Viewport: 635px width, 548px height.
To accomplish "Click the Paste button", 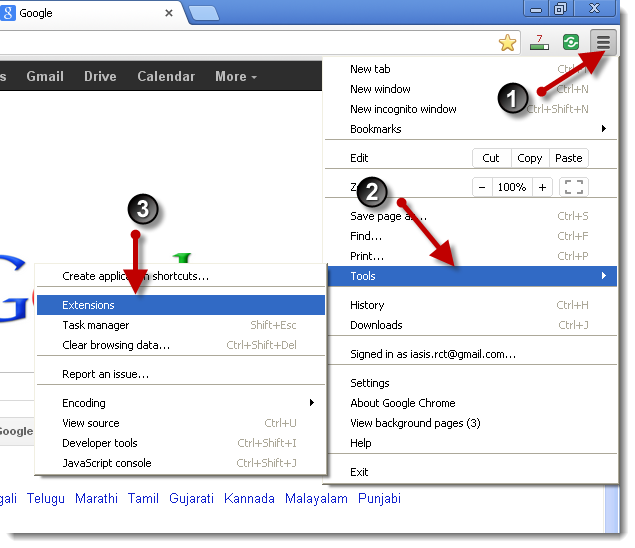I will pyautogui.click(x=569, y=158).
